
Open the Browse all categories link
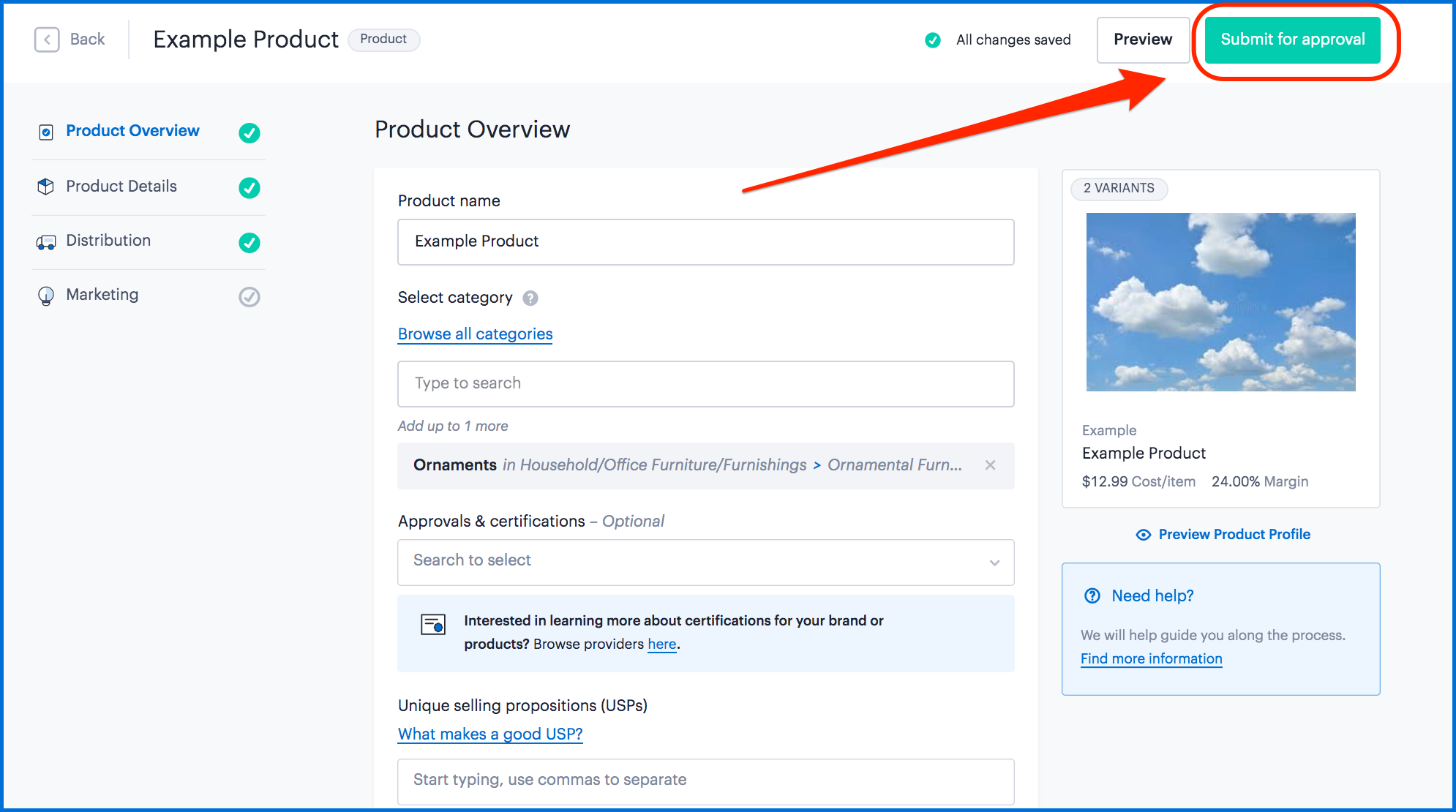coord(475,334)
